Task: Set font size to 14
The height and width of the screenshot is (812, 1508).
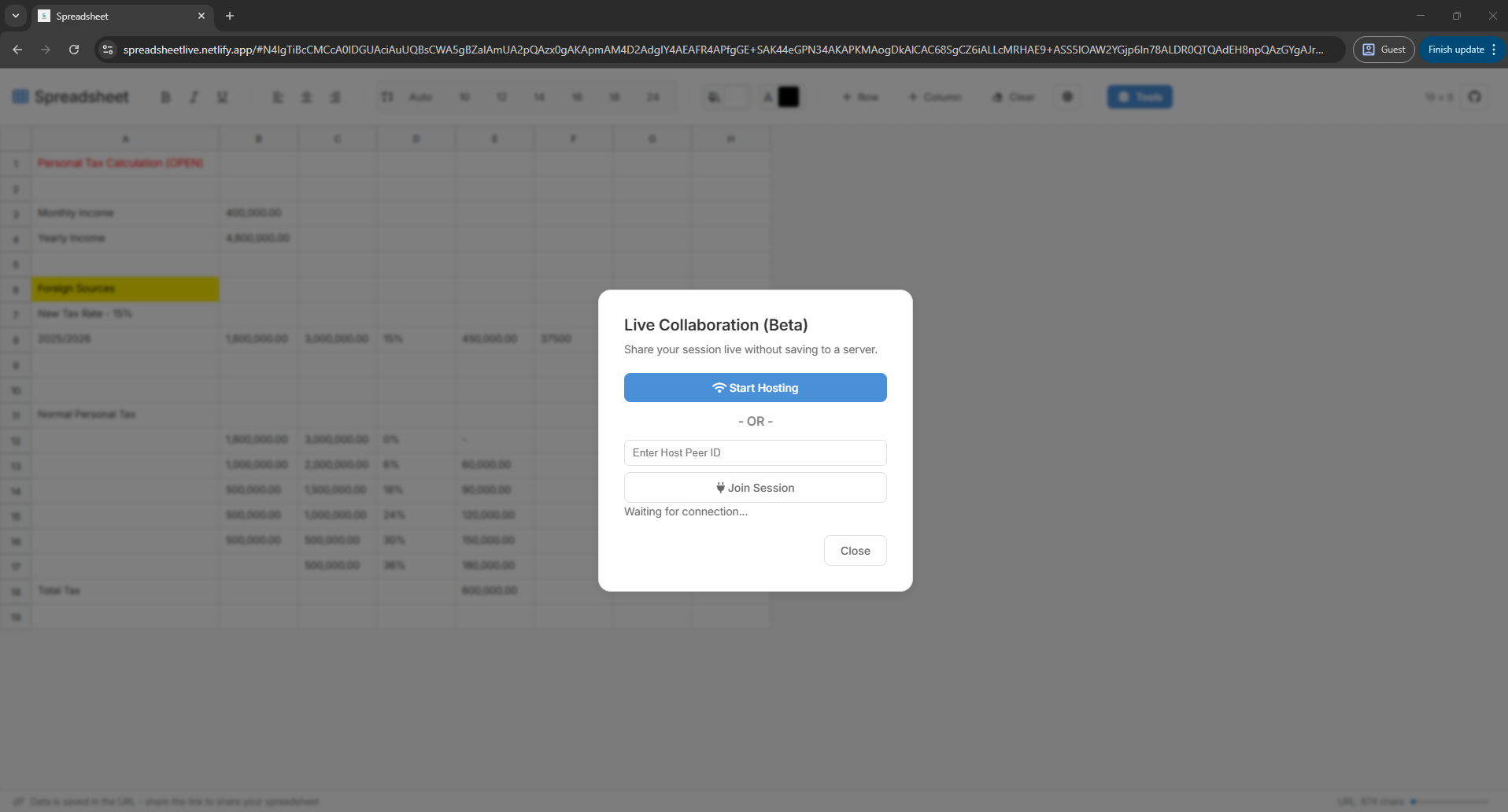Action: tap(539, 96)
